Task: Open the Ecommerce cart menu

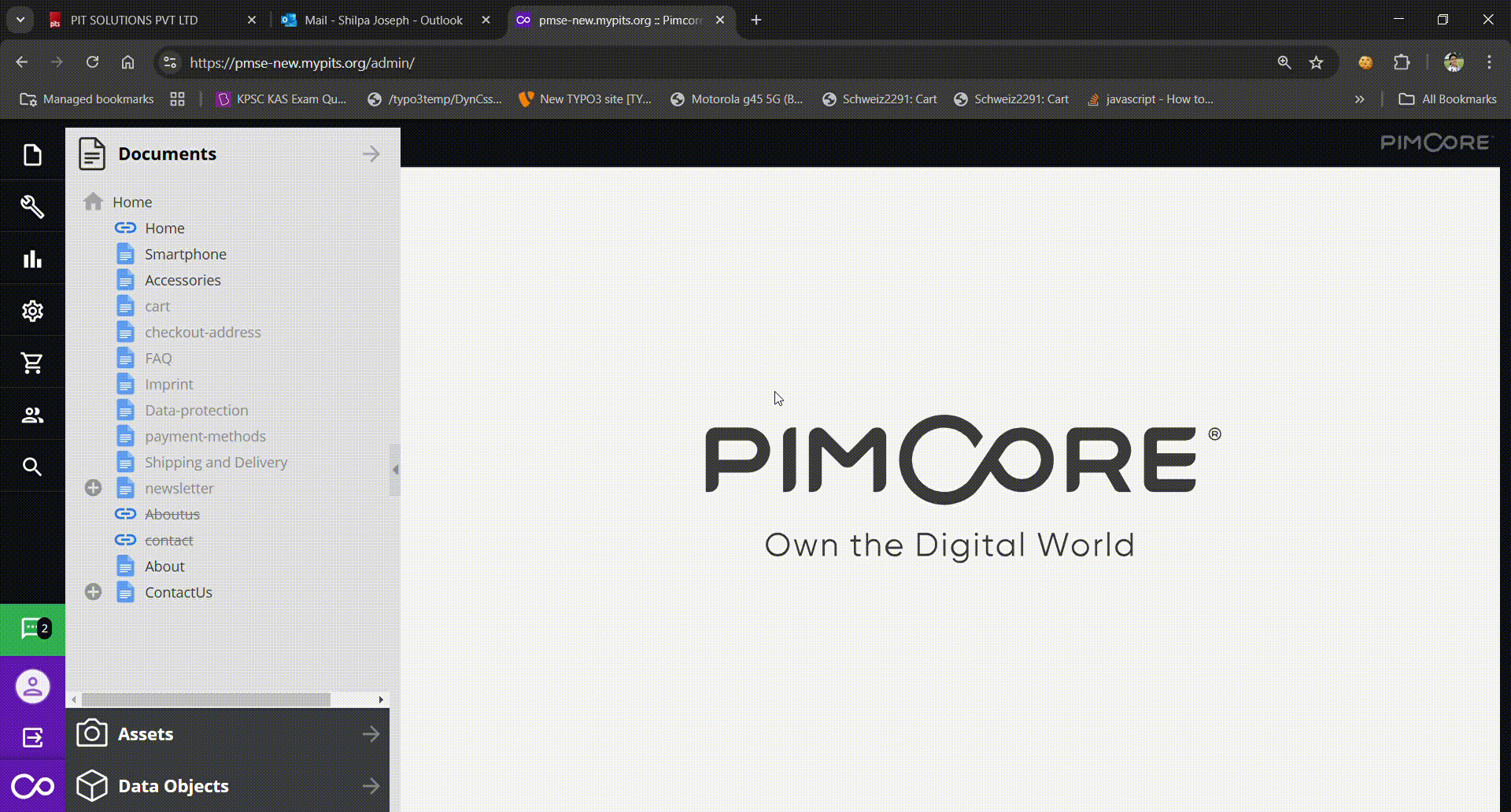Action: 32,362
